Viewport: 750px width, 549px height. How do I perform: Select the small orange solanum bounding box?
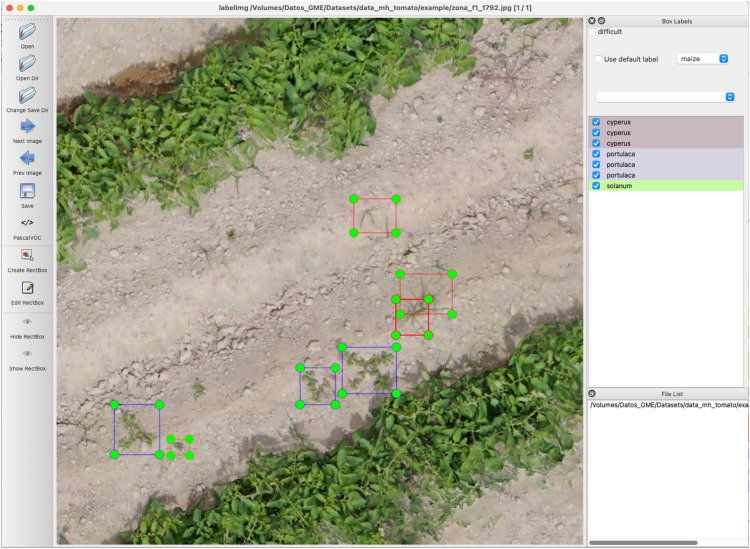(180, 447)
